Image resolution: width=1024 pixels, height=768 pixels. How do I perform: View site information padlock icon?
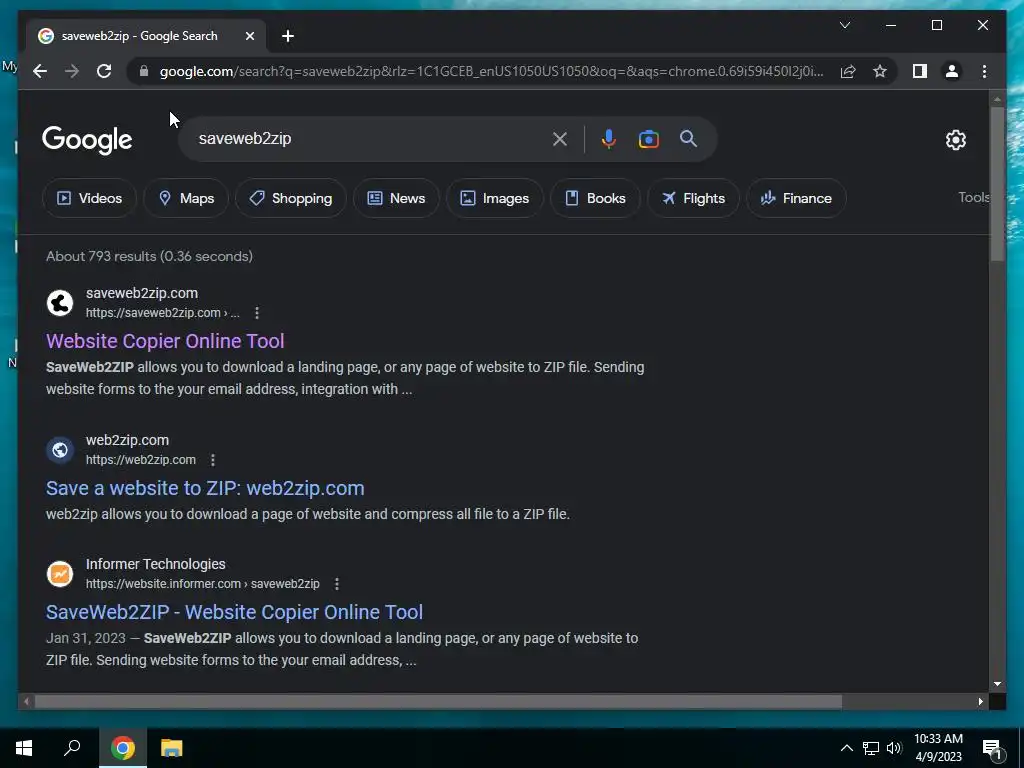pos(144,71)
